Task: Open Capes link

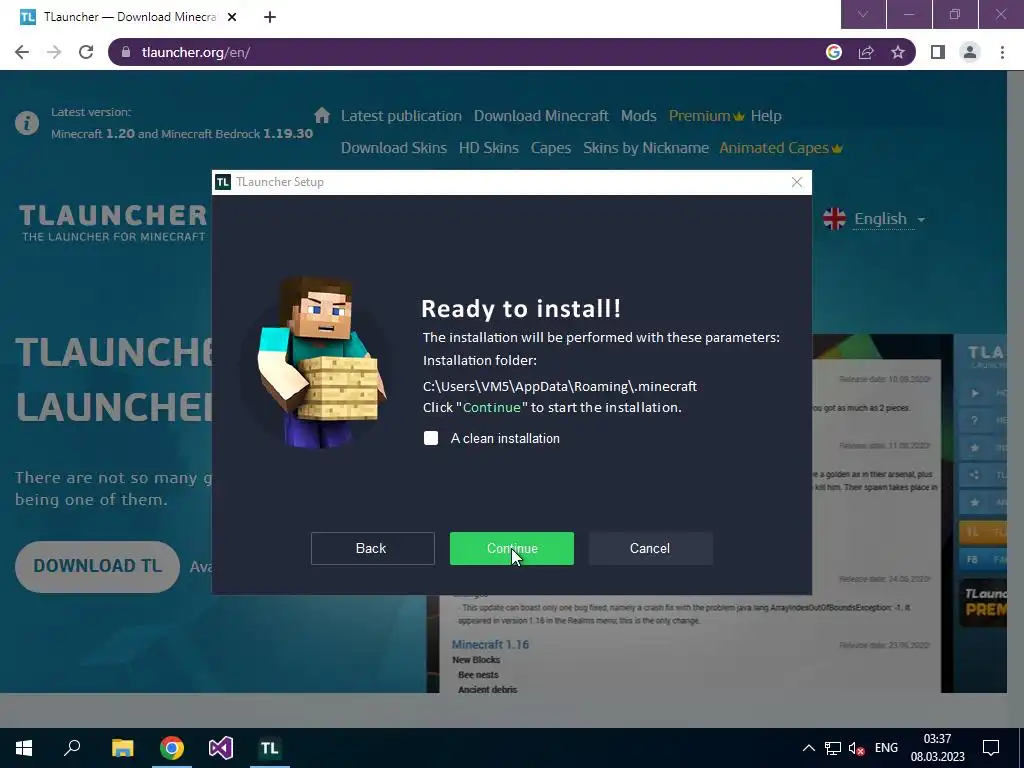Action: pos(551,148)
